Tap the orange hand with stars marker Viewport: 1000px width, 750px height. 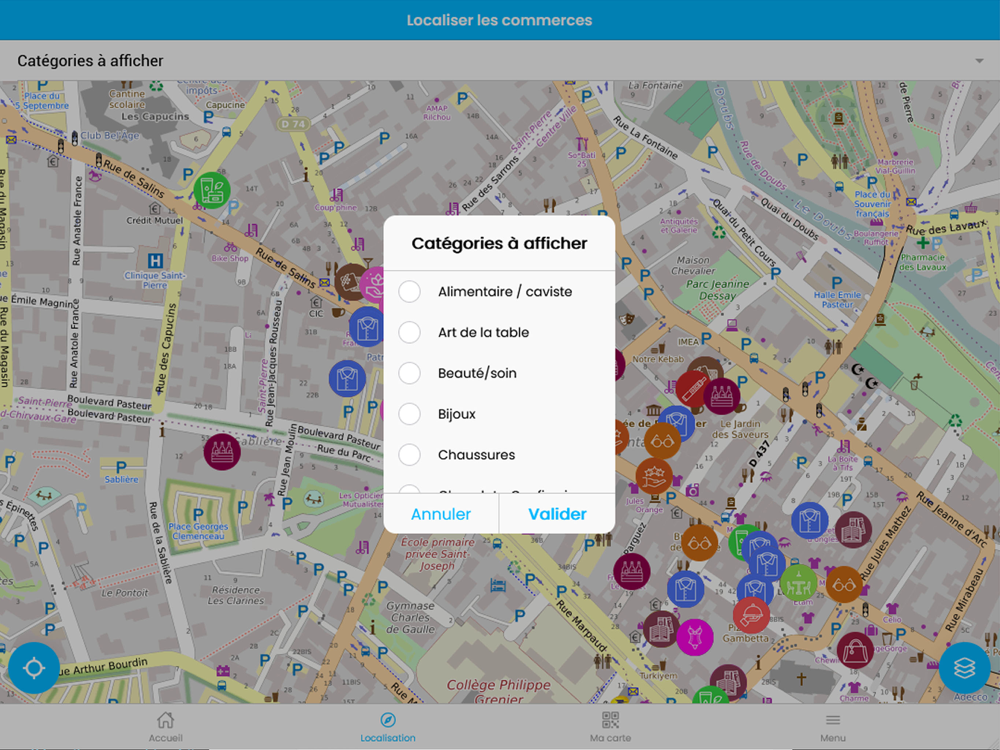click(654, 476)
